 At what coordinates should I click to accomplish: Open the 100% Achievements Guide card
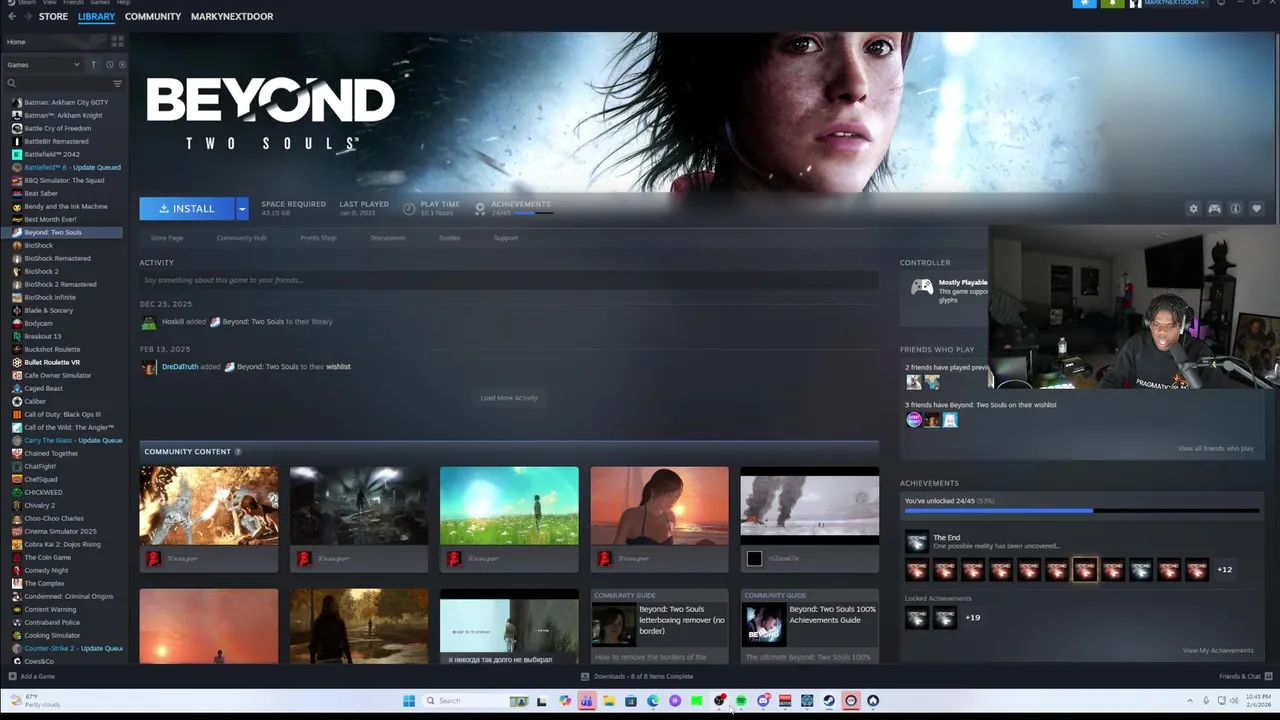(809, 626)
